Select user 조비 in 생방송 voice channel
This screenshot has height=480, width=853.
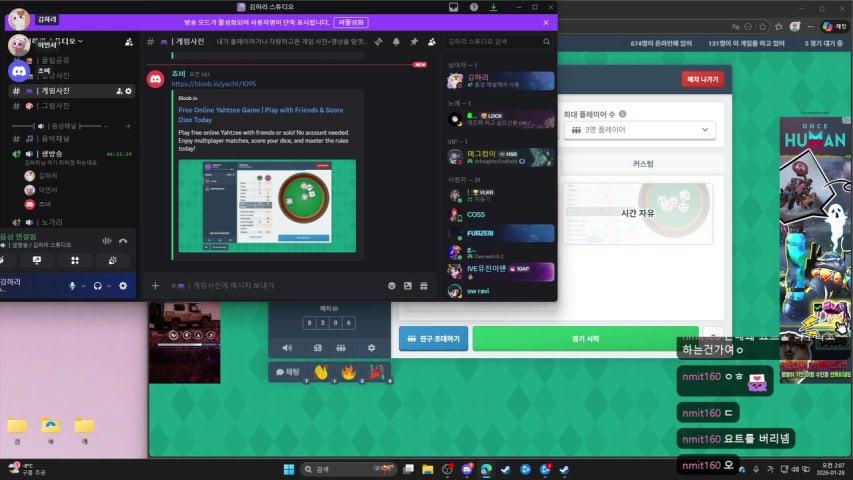click(x=45, y=204)
